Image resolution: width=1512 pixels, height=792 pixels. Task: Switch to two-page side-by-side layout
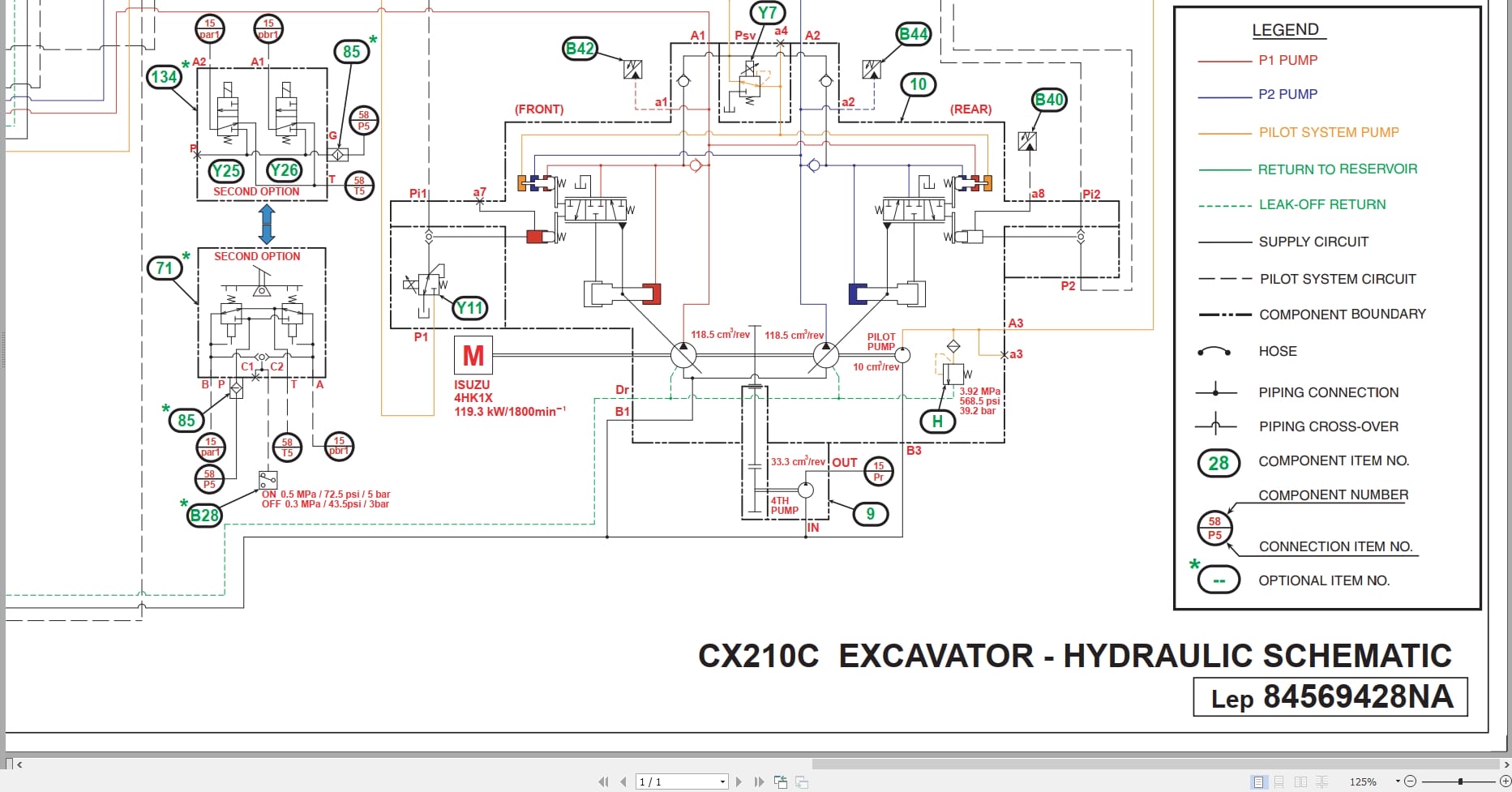(1302, 781)
